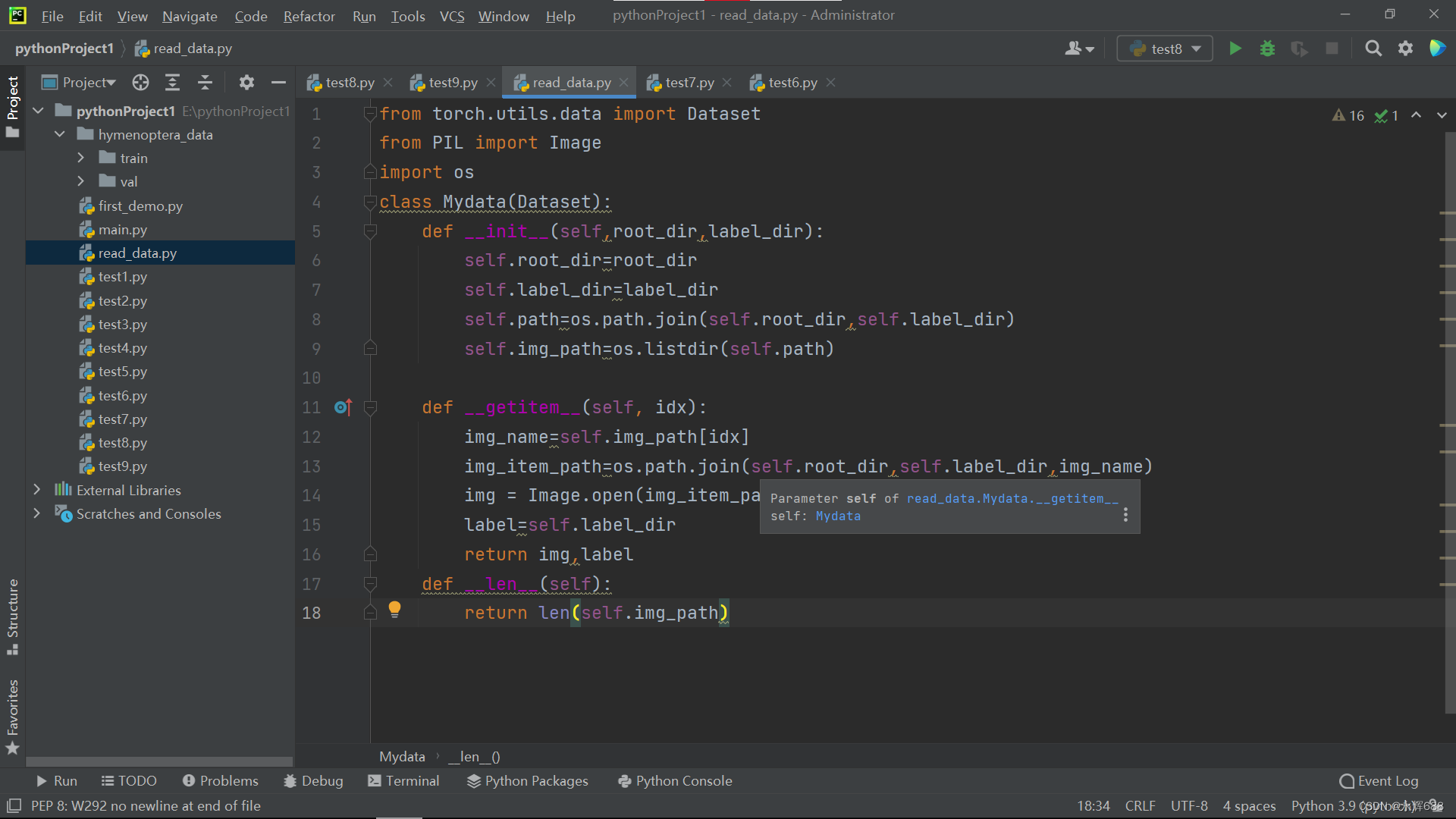Viewport: 1456px width, 819px height.
Task: Toggle tool window bars icon in status bar
Action: pyautogui.click(x=14, y=805)
